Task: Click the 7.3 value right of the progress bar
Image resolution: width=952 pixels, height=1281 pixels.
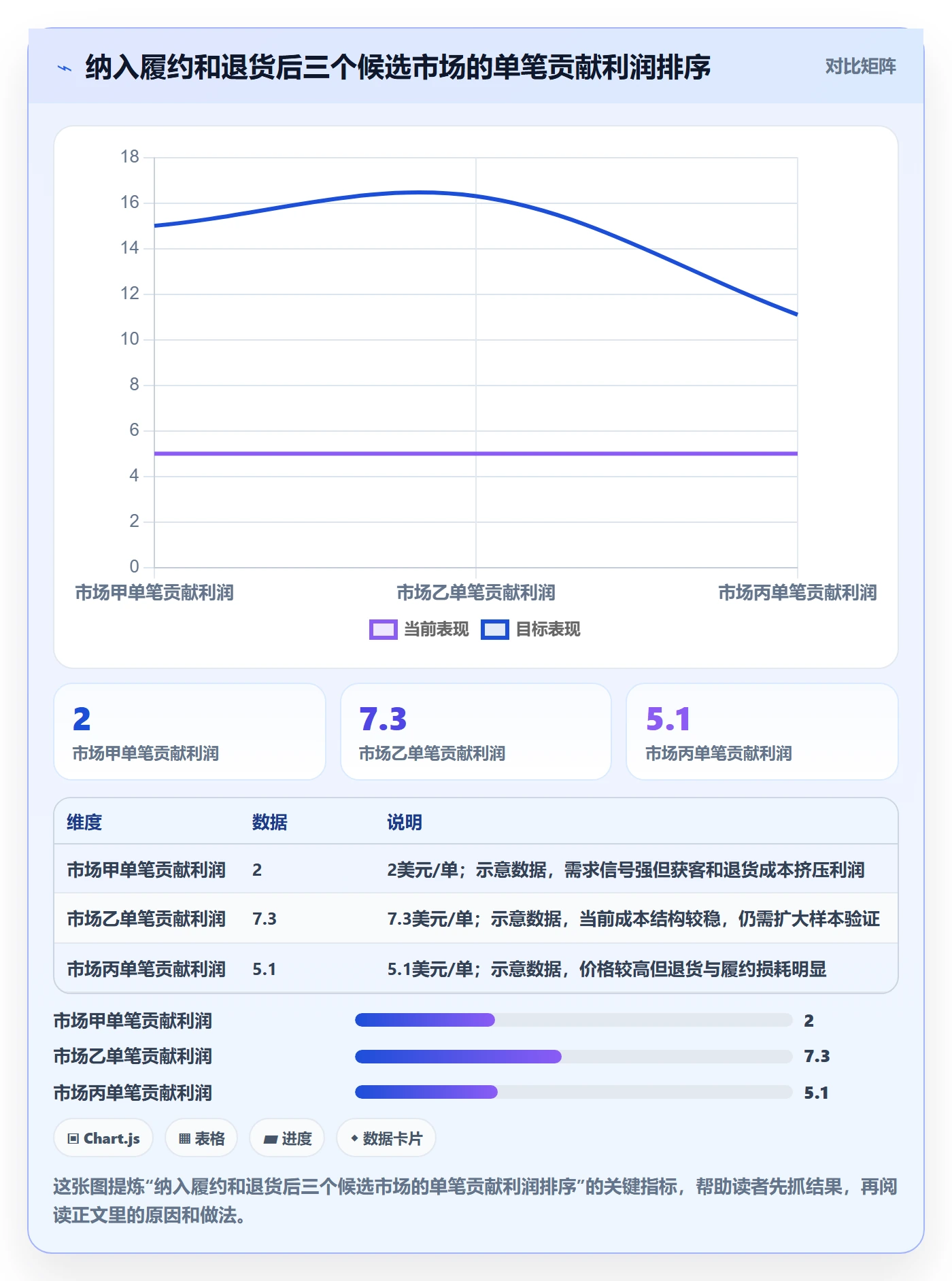Action: [x=817, y=1056]
